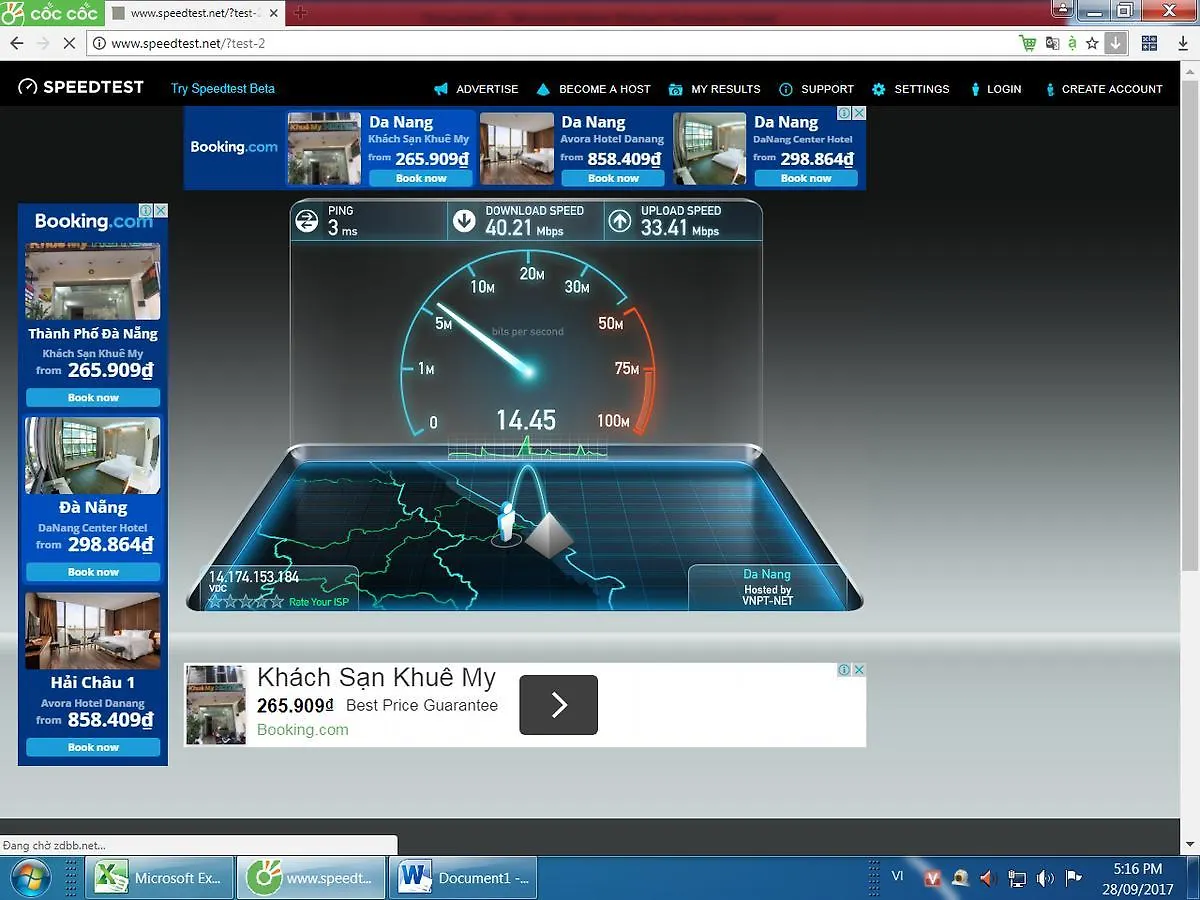Open the Advertise menu item
The height and width of the screenshot is (900, 1200).
coord(476,89)
